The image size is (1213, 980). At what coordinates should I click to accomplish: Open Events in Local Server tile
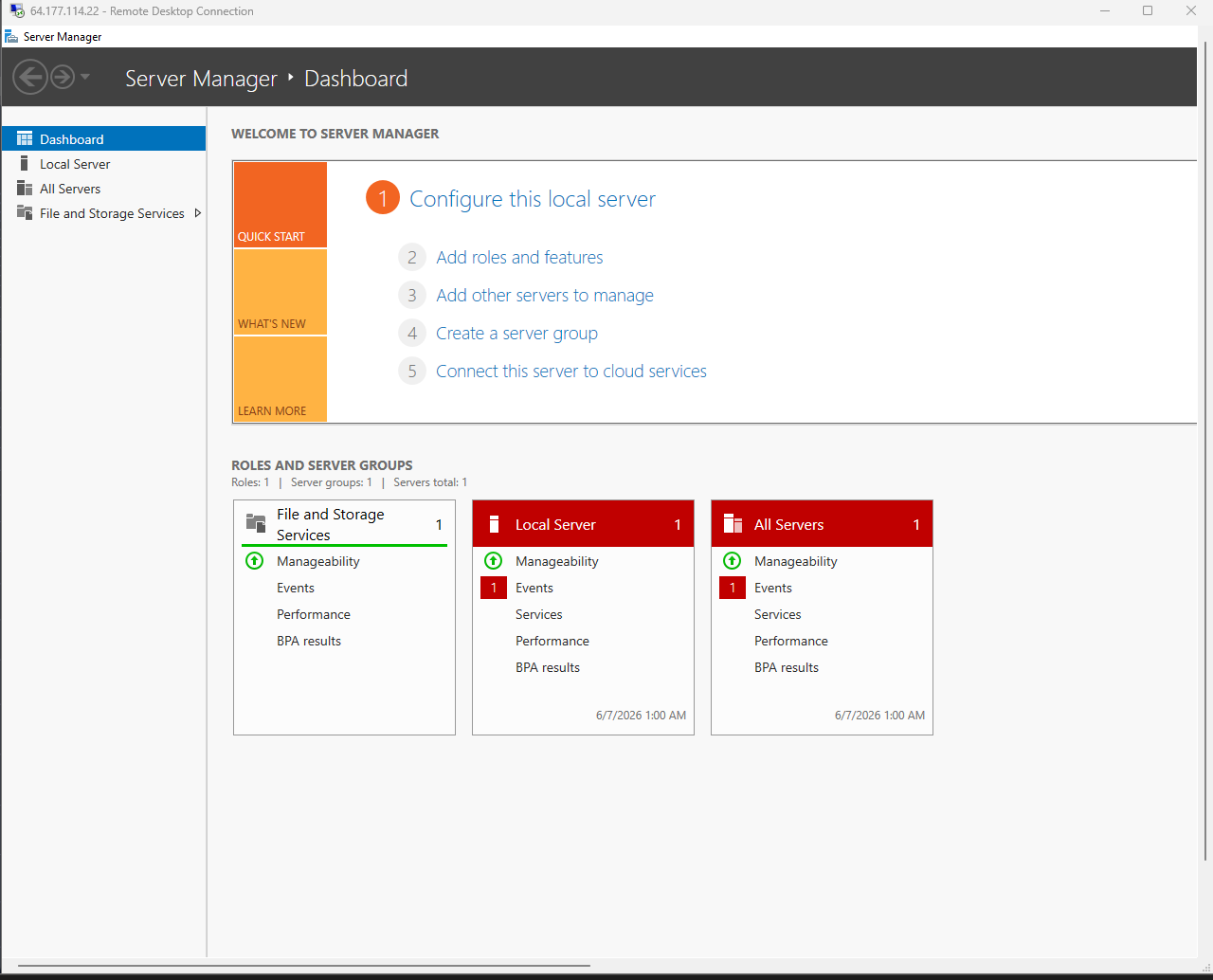(x=534, y=588)
